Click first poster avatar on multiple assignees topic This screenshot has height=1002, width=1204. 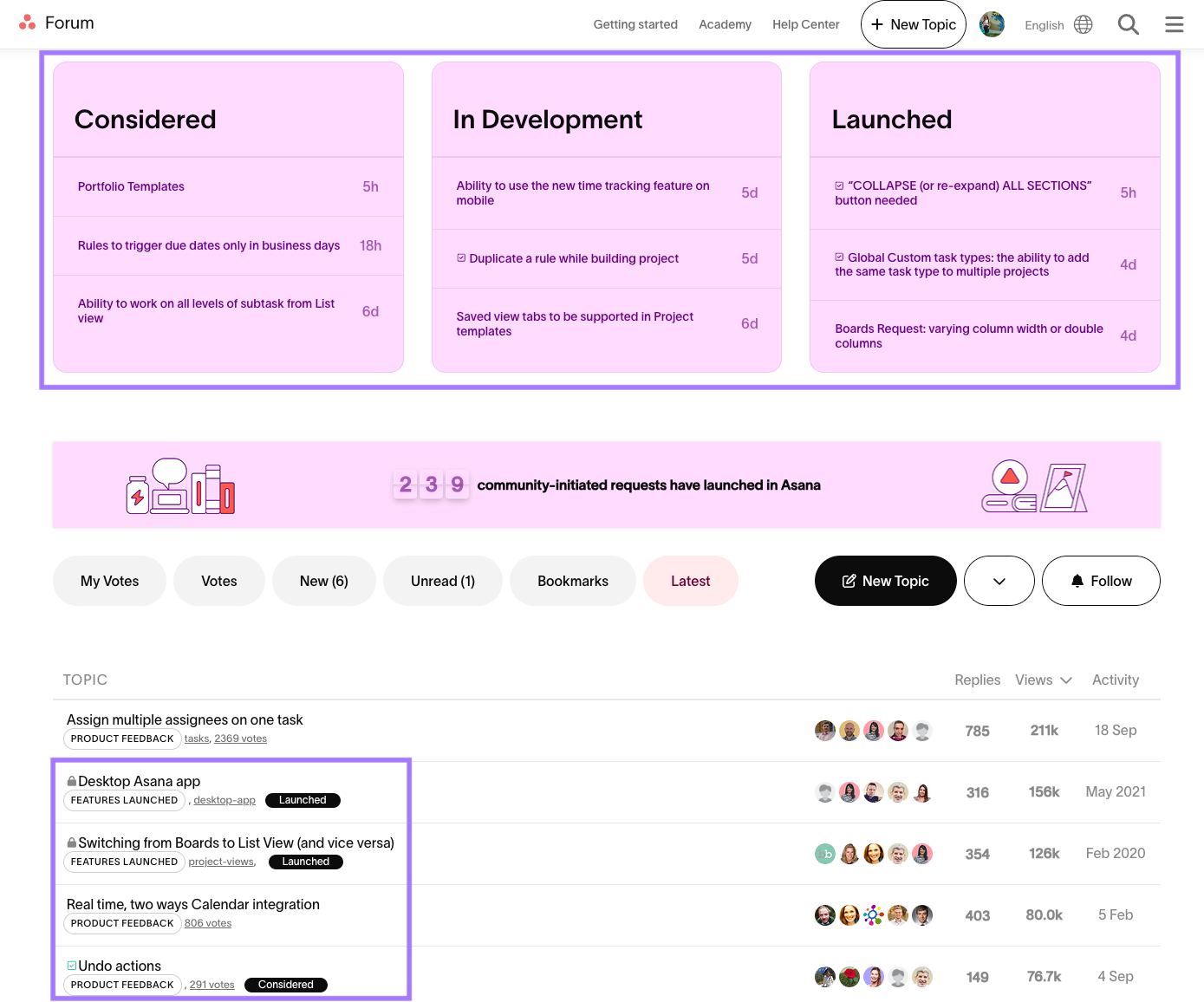coord(824,731)
